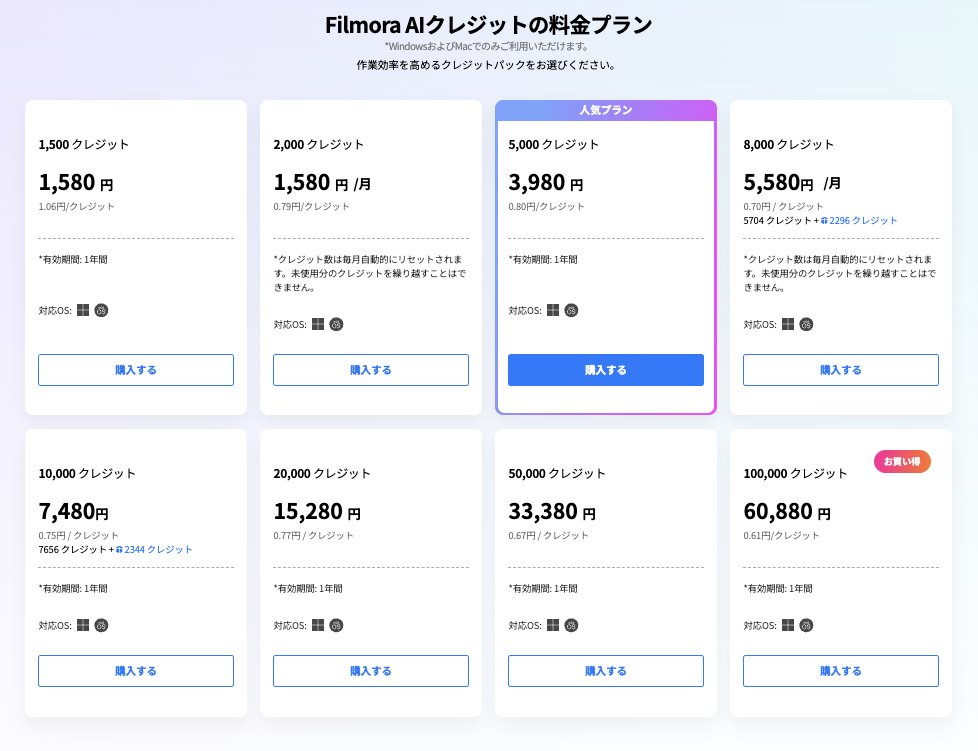Click Windows icon in 5,000 credit card
The width and height of the screenshot is (978, 751).
(553, 310)
